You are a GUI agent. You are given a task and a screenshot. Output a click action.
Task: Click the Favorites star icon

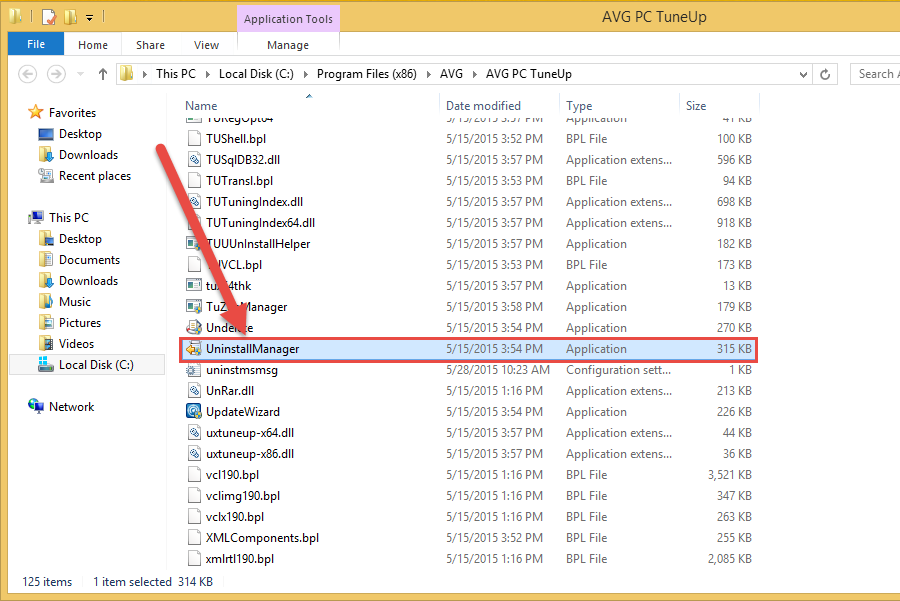pyautogui.click(x=36, y=112)
